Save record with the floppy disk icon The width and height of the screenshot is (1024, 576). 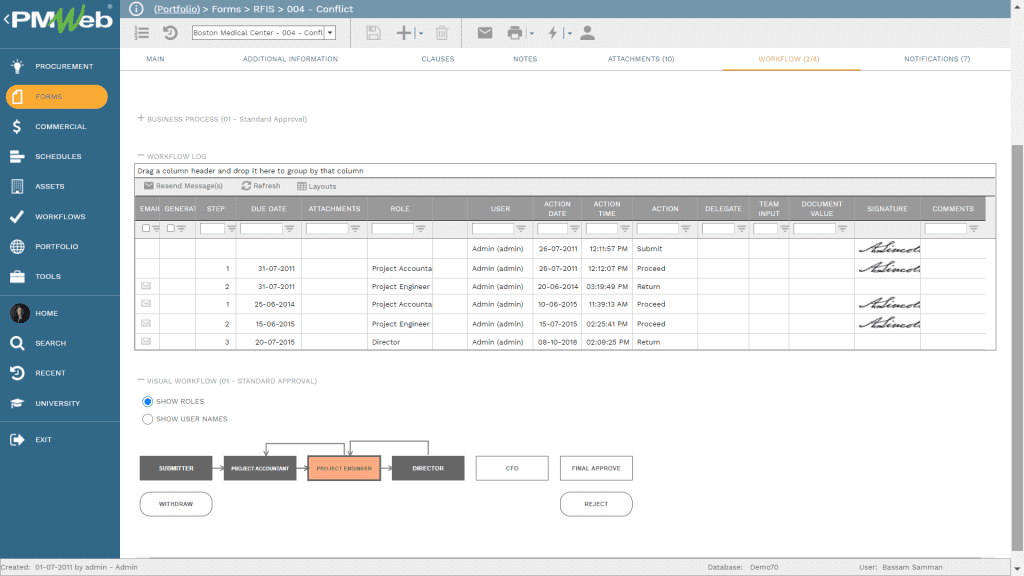[373, 33]
